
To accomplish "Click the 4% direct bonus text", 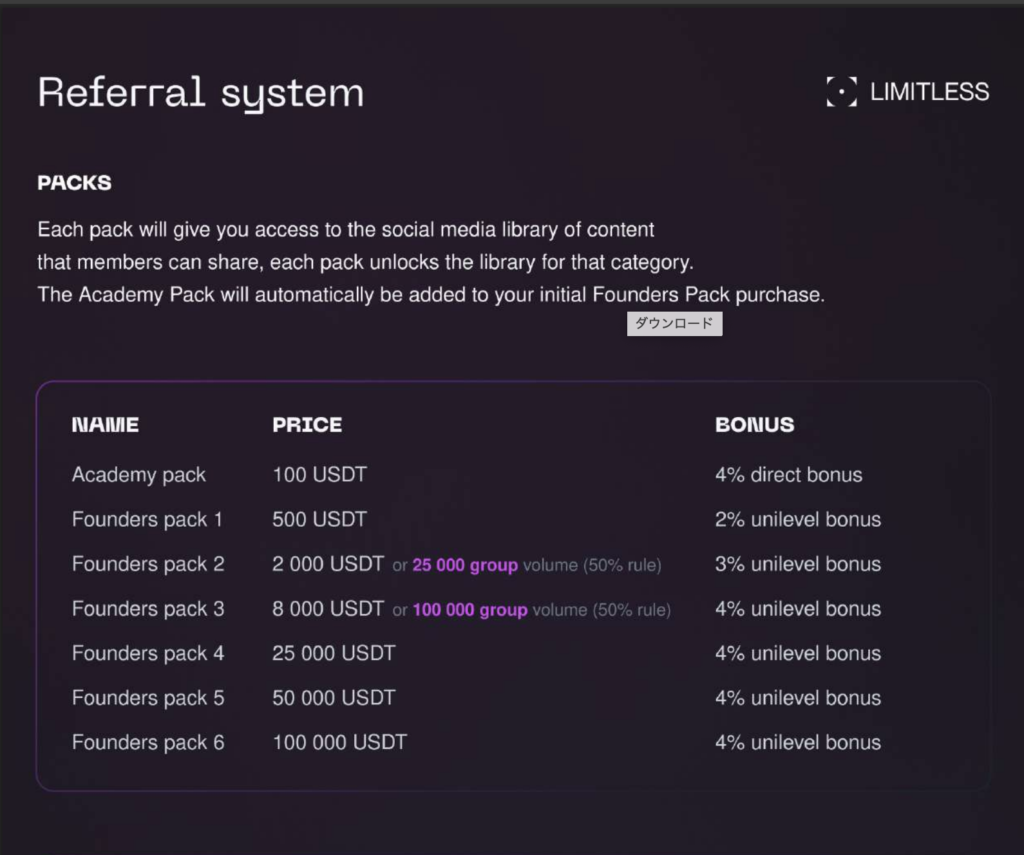I will tap(789, 475).
